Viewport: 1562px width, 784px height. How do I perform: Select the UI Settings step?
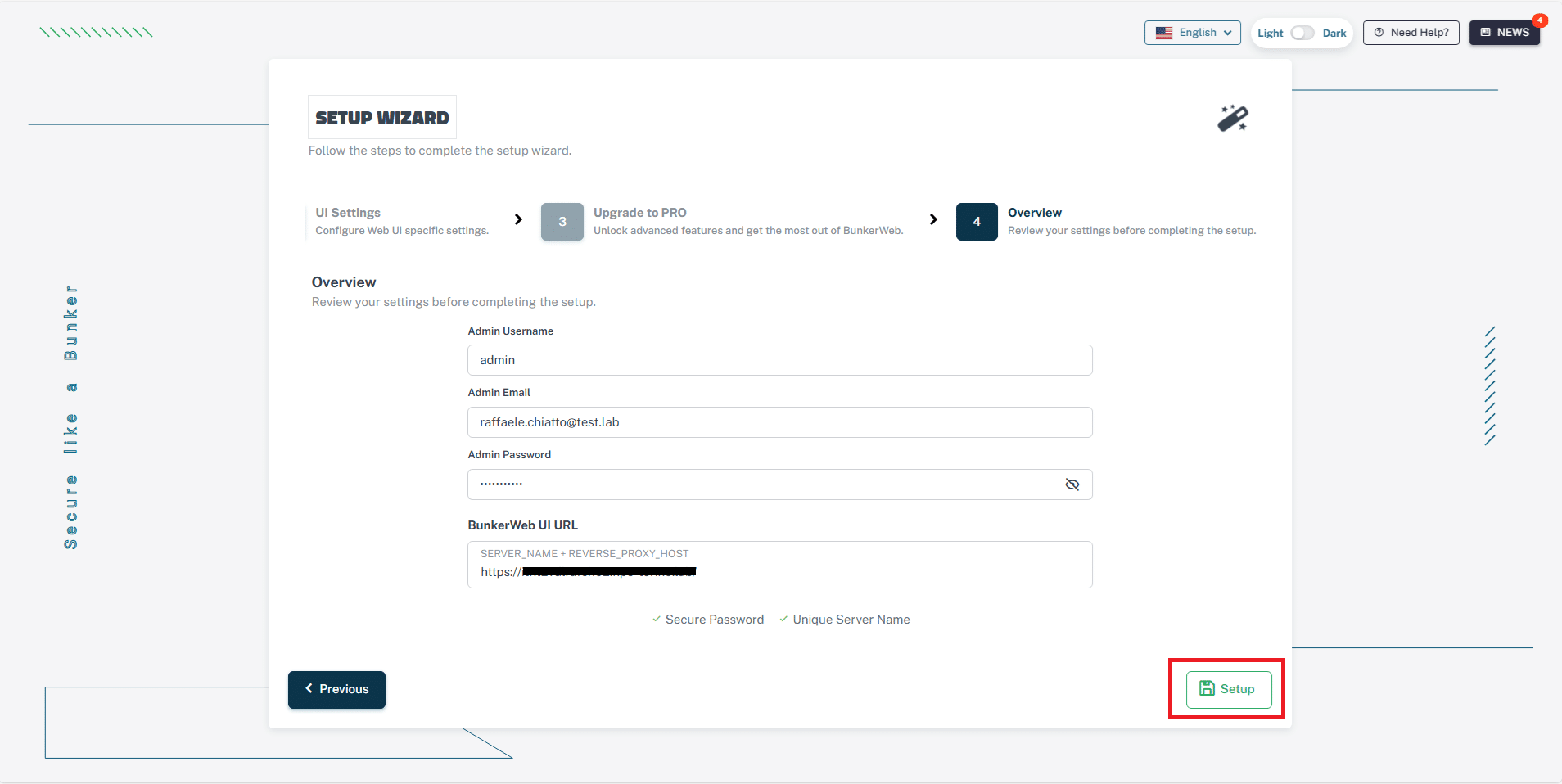348,213
